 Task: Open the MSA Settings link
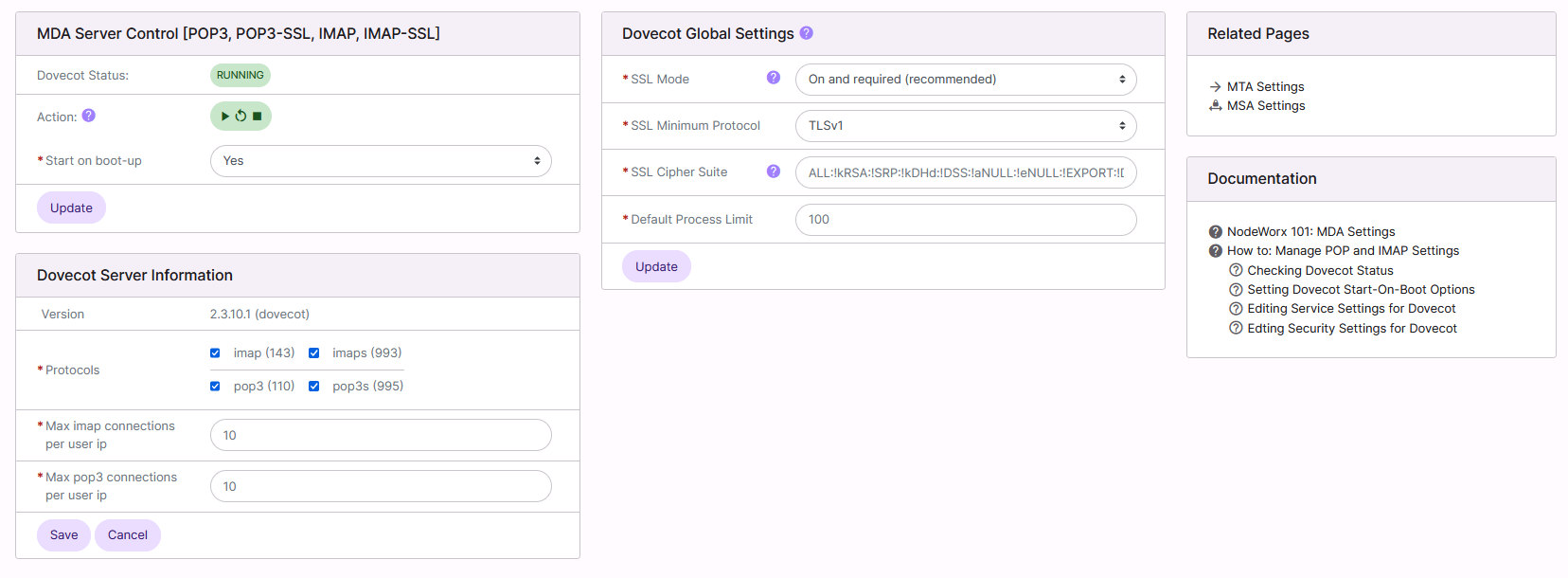coord(1266,106)
